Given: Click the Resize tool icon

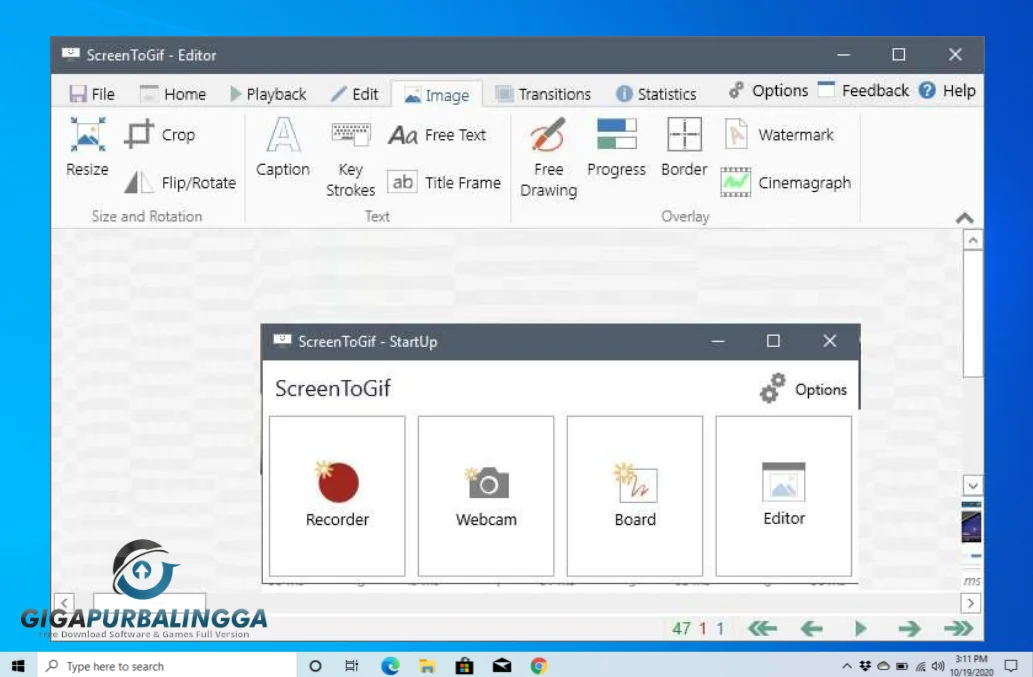Looking at the screenshot, I should (x=87, y=134).
